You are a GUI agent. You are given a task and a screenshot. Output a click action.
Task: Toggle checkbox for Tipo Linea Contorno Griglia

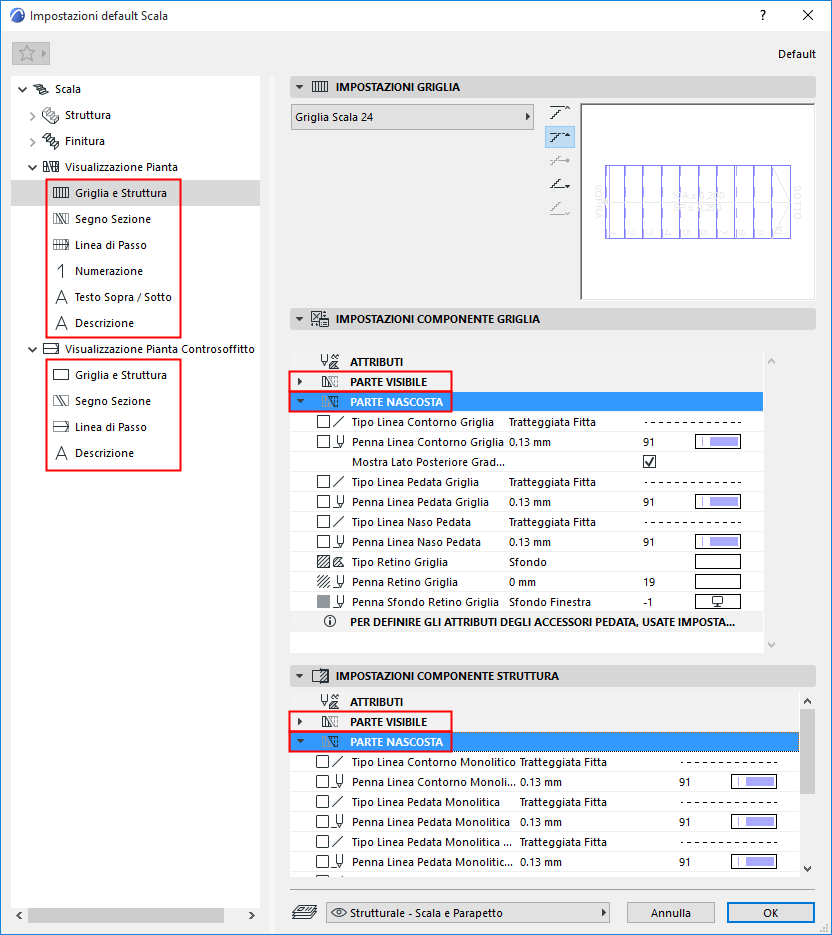323,422
